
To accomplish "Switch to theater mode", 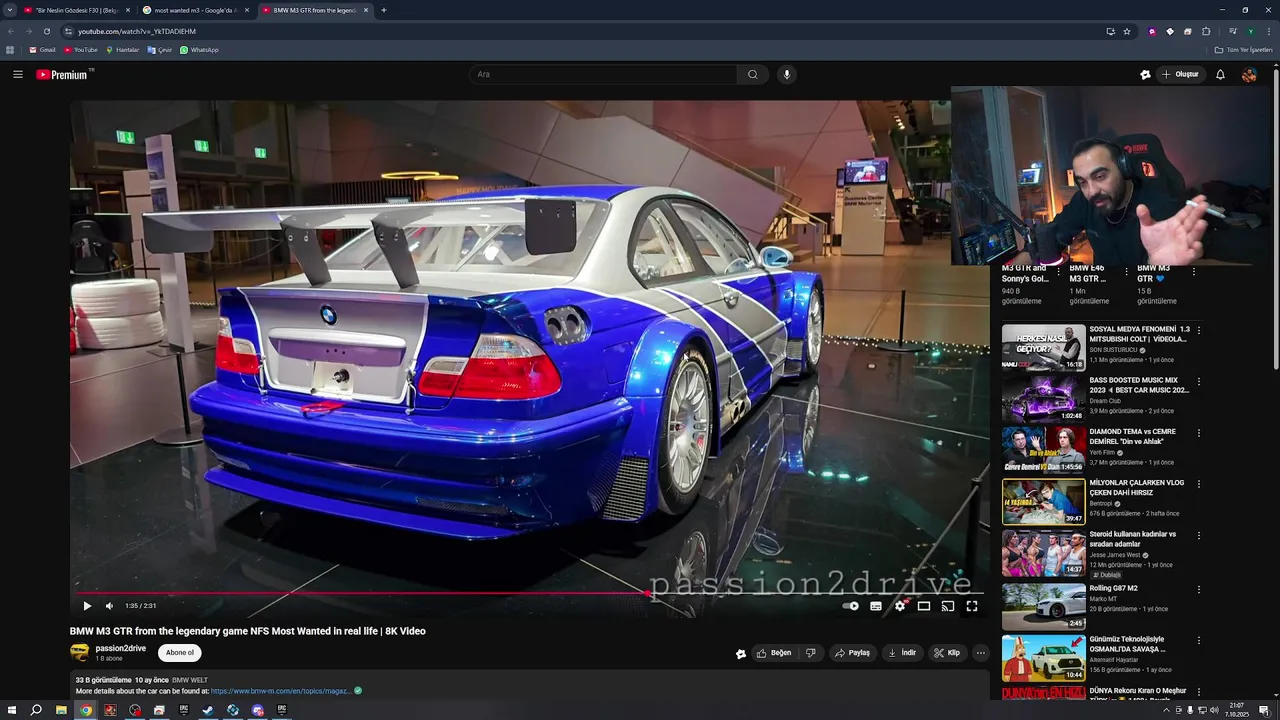I will pos(924,606).
